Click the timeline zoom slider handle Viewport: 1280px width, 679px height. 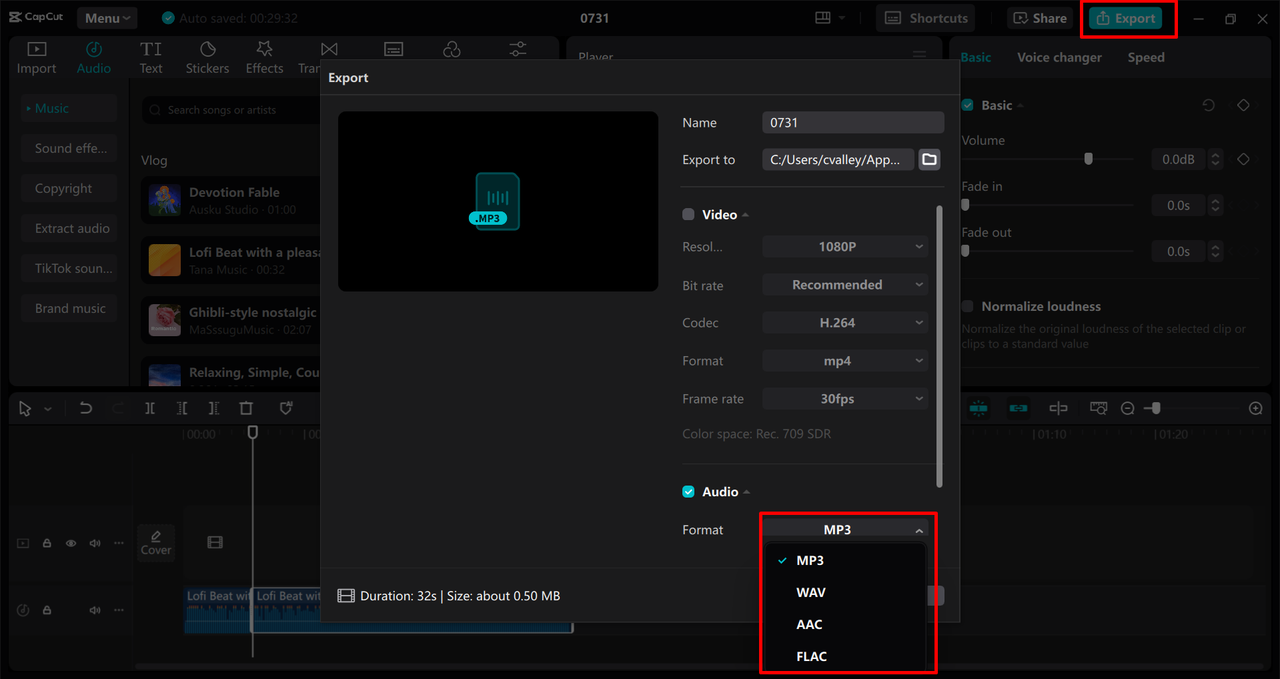[x=1156, y=408]
